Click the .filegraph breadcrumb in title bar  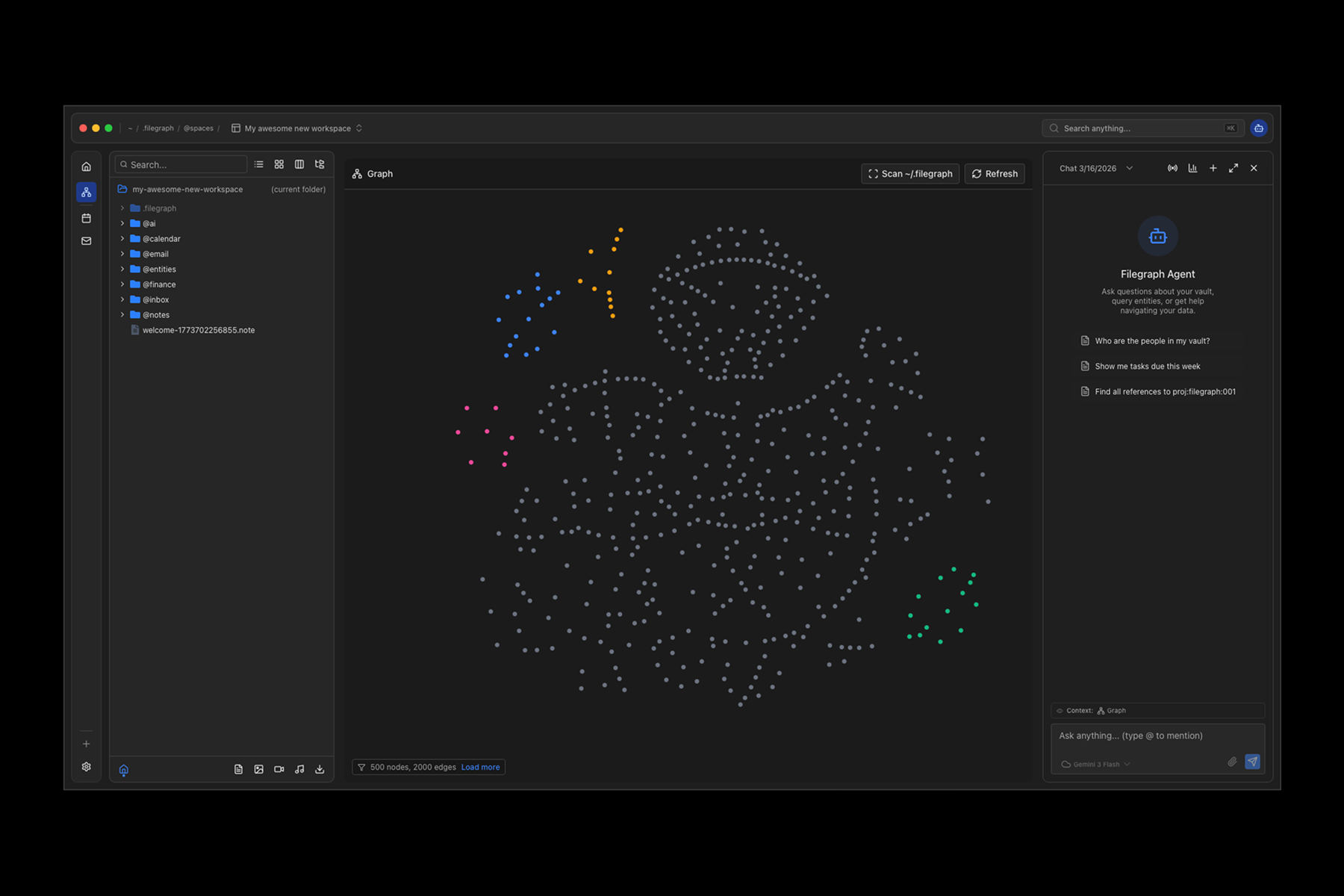[158, 128]
